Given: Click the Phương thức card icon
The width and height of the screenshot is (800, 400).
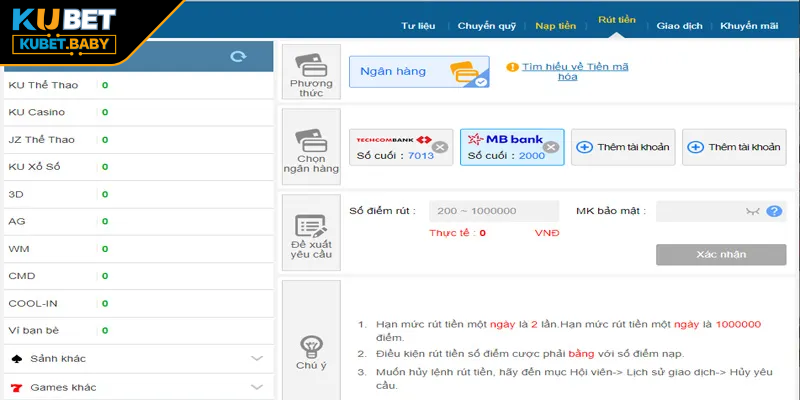Looking at the screenshot, I should coord(311,65).
